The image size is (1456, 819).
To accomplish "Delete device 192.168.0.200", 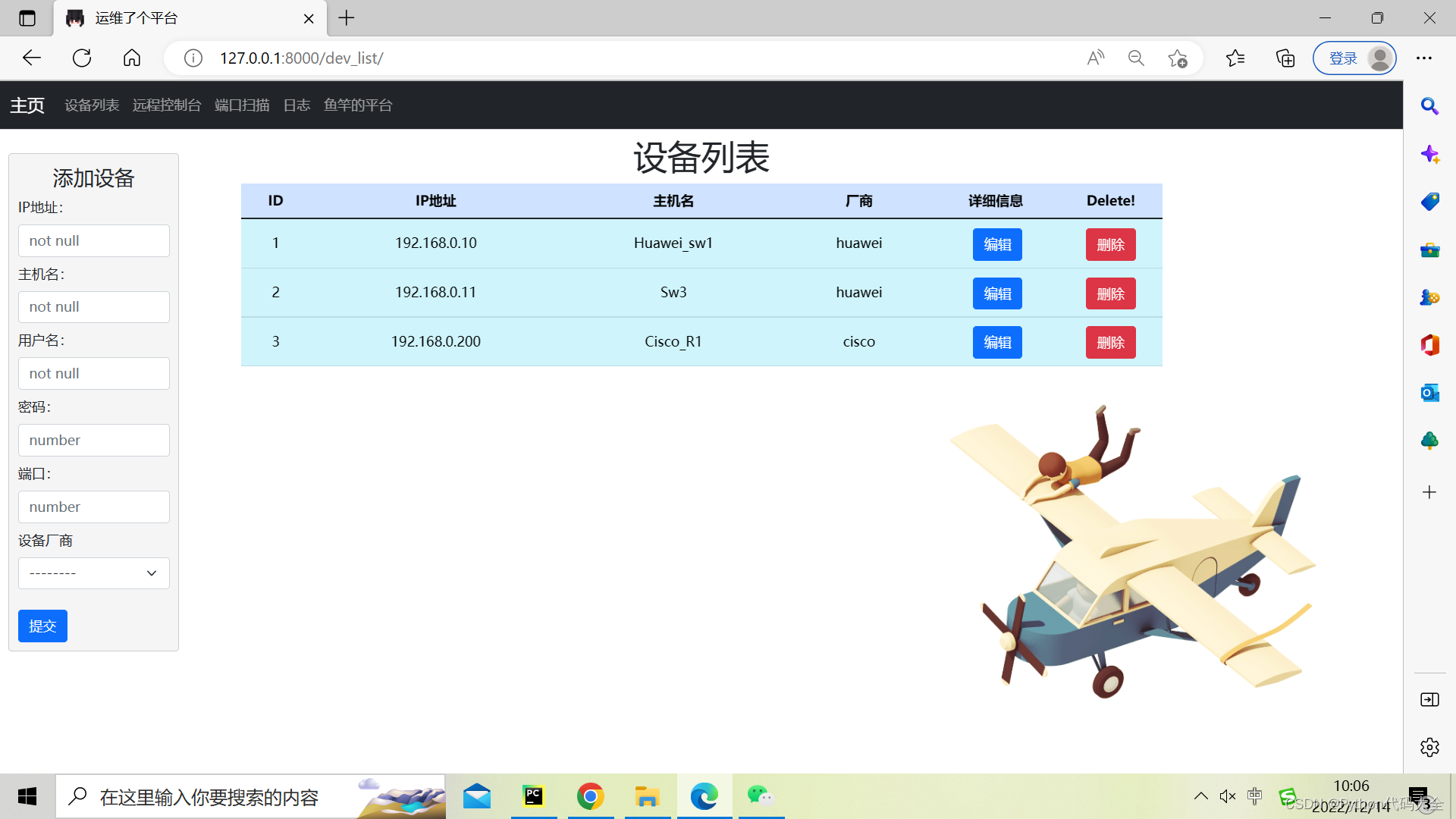I will (1110, 342).
